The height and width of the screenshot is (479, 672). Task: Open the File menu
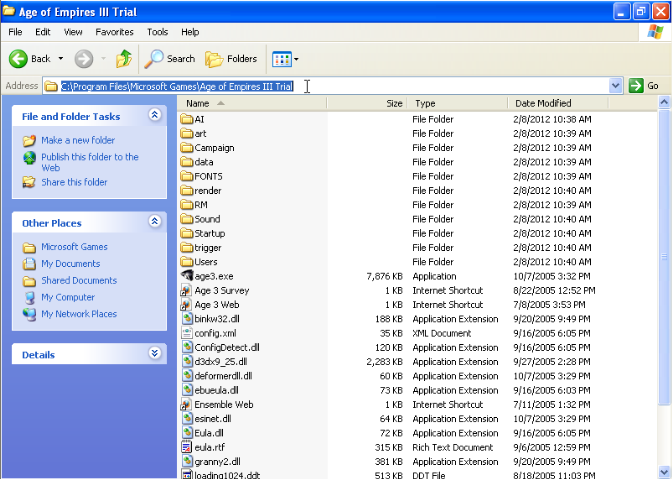pyautogui.click(x=15, y=32)
